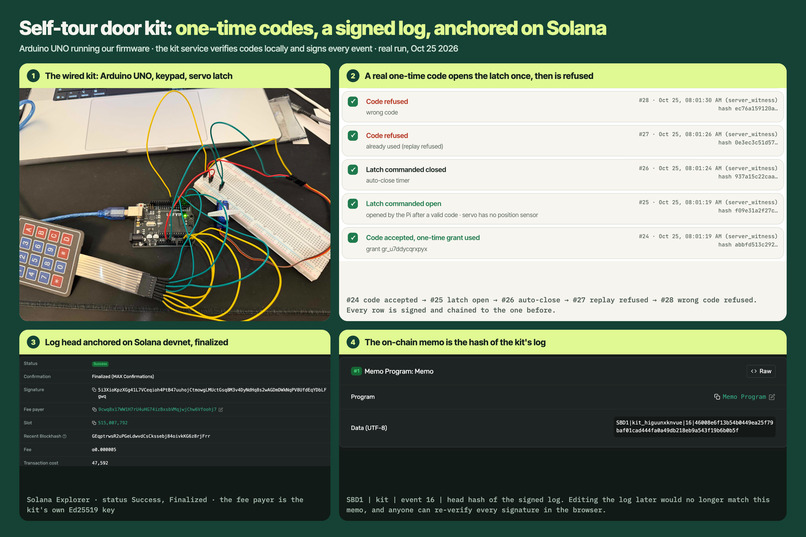Toggle checkbox on 'Code refused – wrong code' row

tap(353, 102)
